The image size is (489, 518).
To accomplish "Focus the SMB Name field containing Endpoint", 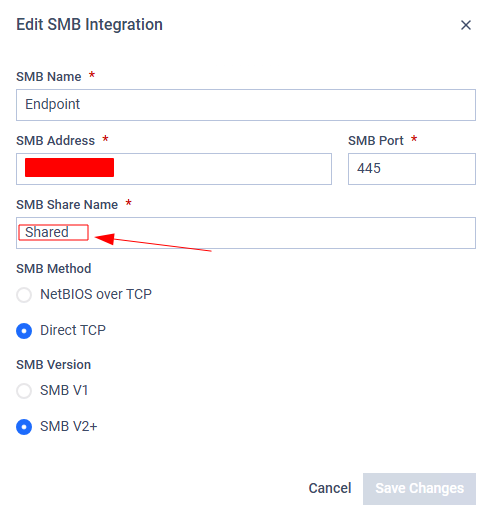I will pyautogui.click(x=246, y=105).
